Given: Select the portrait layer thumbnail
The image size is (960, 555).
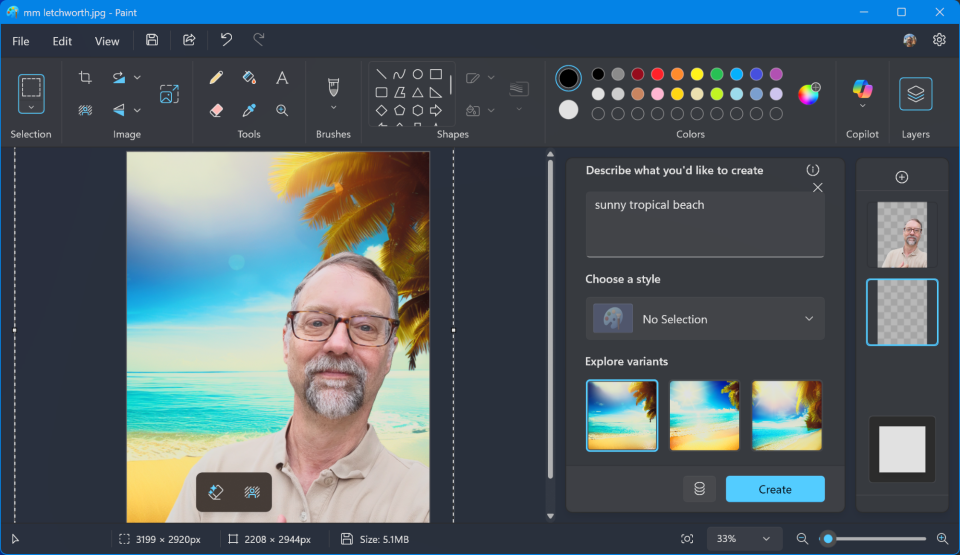Looking at the screenshot, I should [902, 235].
